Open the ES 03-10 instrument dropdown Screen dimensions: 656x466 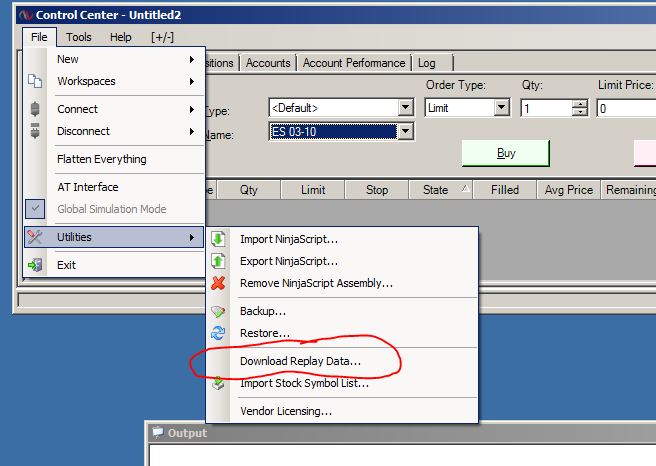[405, 132]
